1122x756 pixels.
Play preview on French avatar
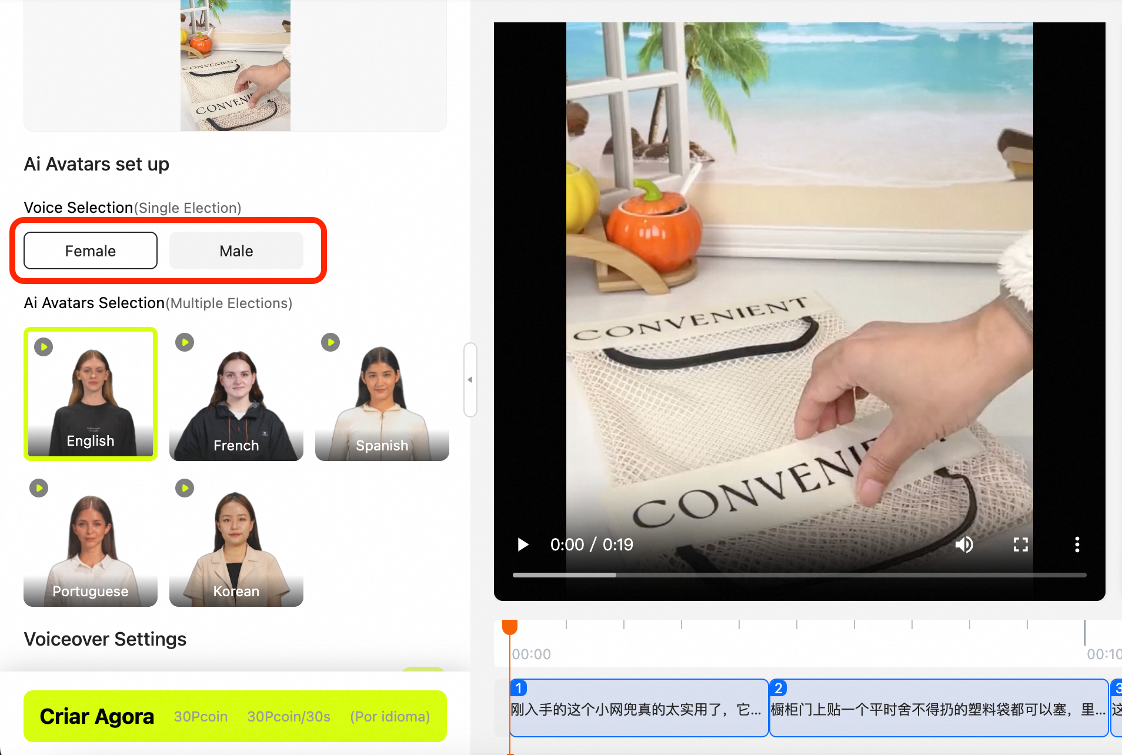[185, 343]
